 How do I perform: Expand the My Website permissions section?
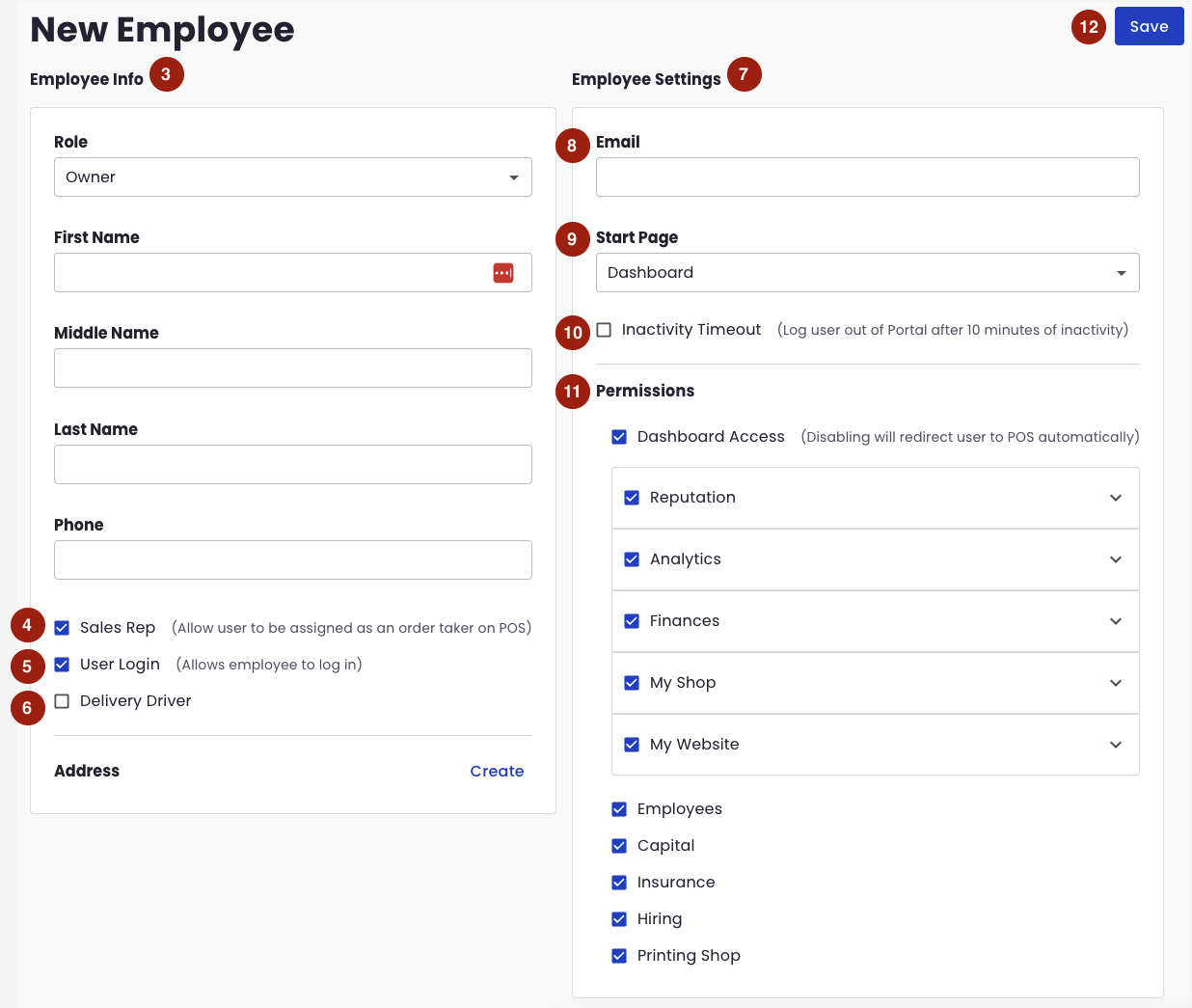tap(1115, 745)
